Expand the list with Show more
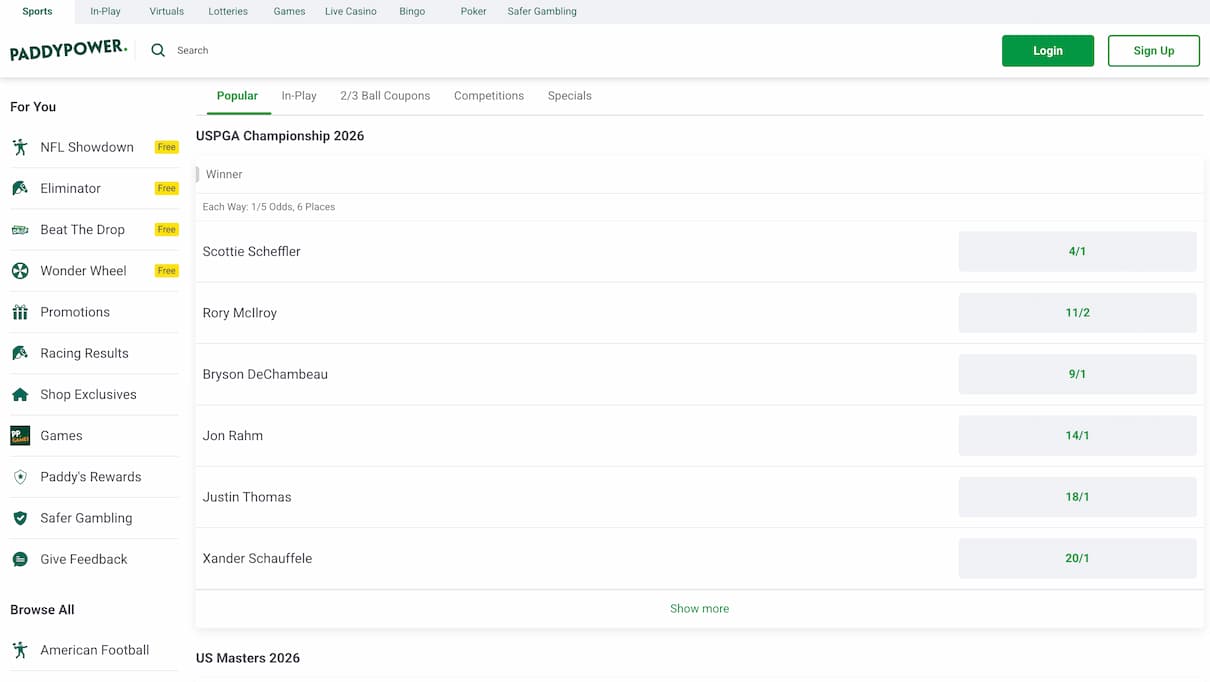The height and width of the screenshot is (682, 1210). (x=699, y=608)
